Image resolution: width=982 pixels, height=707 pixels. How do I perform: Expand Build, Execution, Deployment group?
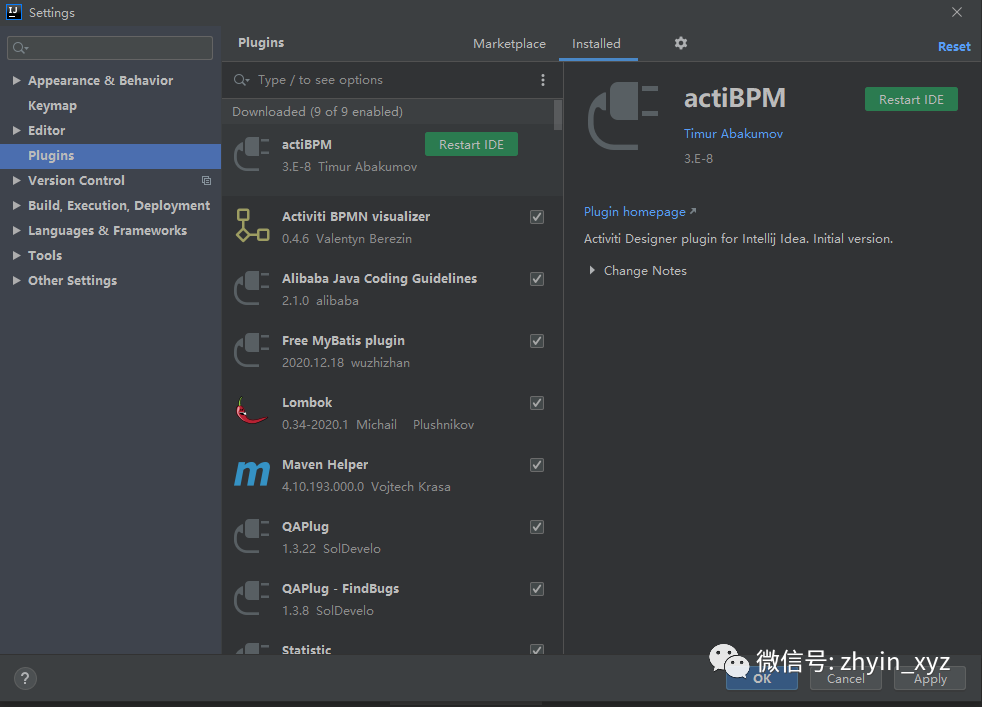point(16,205)
